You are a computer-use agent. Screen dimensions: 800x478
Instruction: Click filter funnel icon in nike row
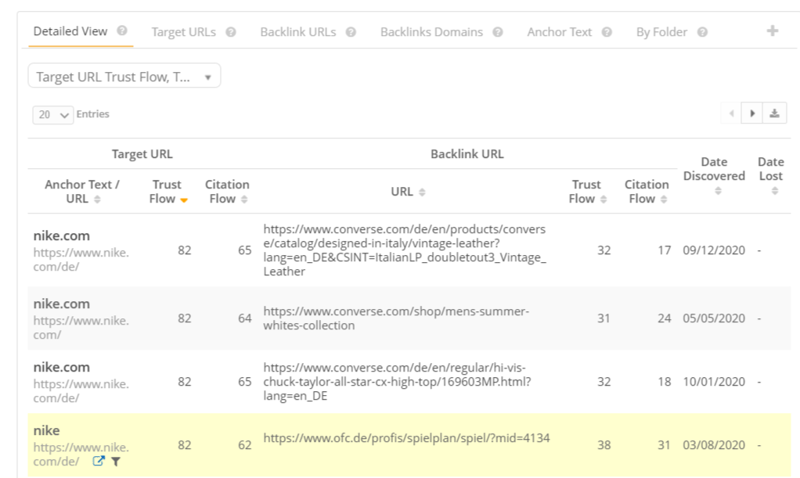click(x=116, y=462)
